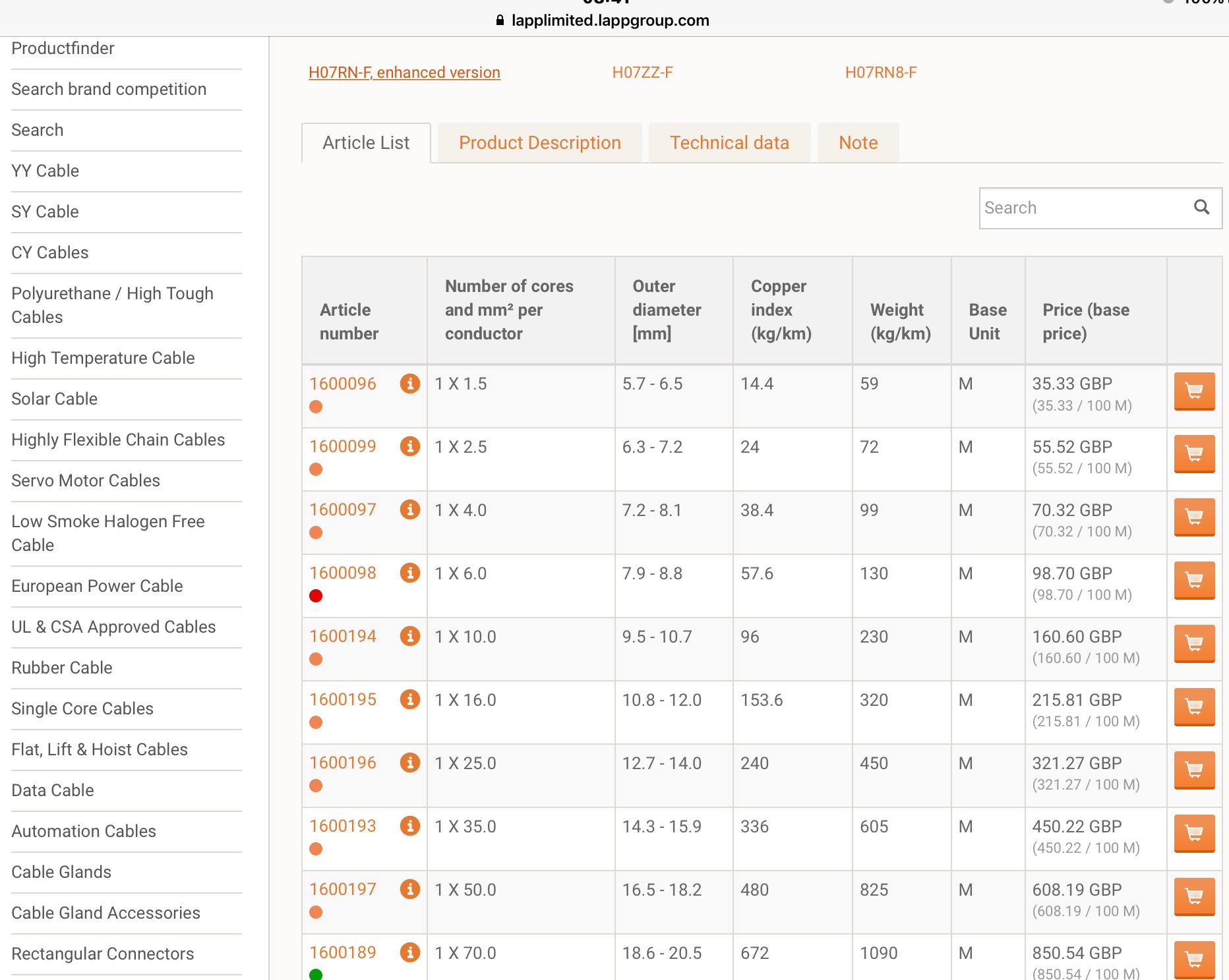Screen dimensions: 1229x980
Task: Open the H07RN8-F product link
Action: click(x=881, y=72)
